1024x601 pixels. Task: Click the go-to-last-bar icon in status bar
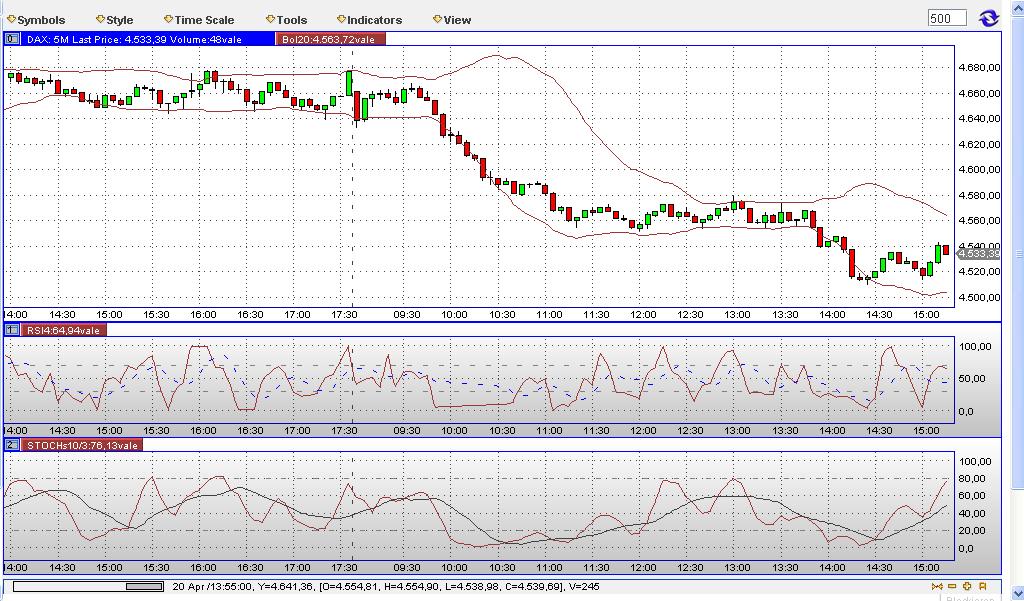pyautogui.click(x=936, y=586)
